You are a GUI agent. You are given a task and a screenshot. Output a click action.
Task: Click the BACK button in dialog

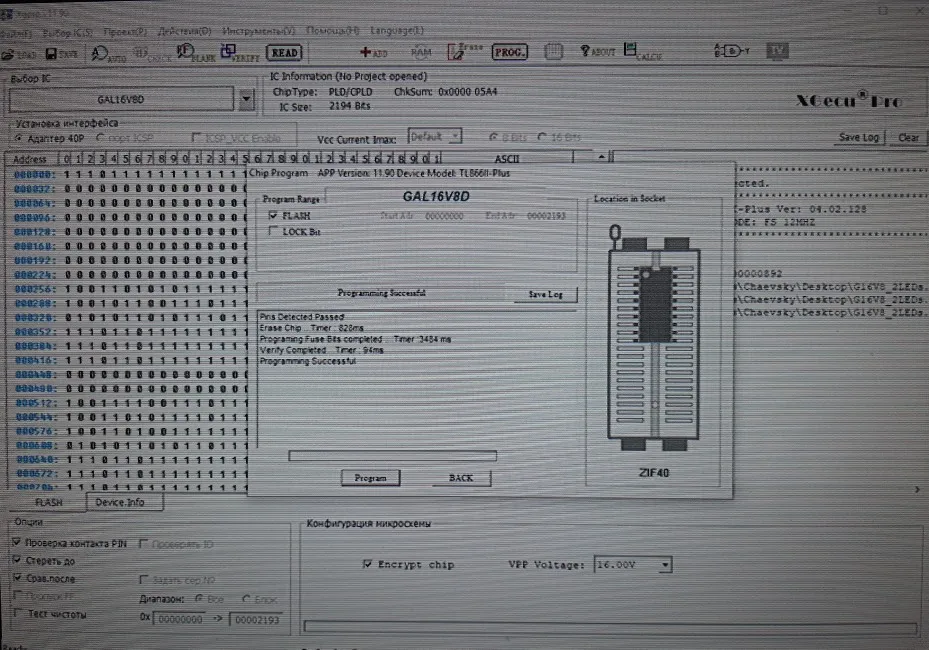461,478
